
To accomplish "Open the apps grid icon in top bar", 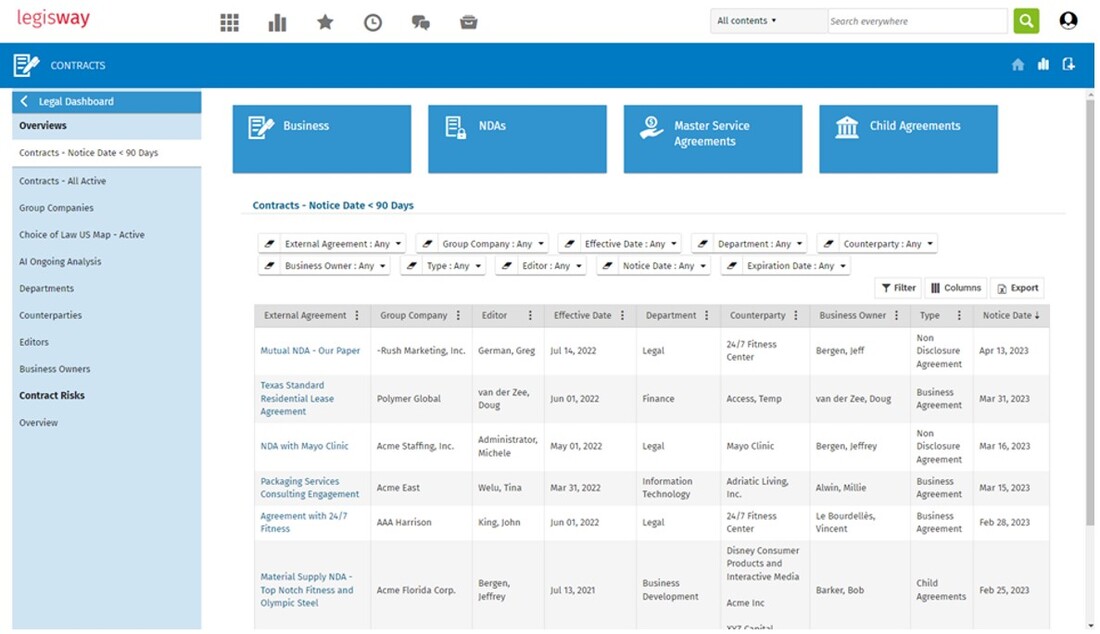I will tap(229, 22).
